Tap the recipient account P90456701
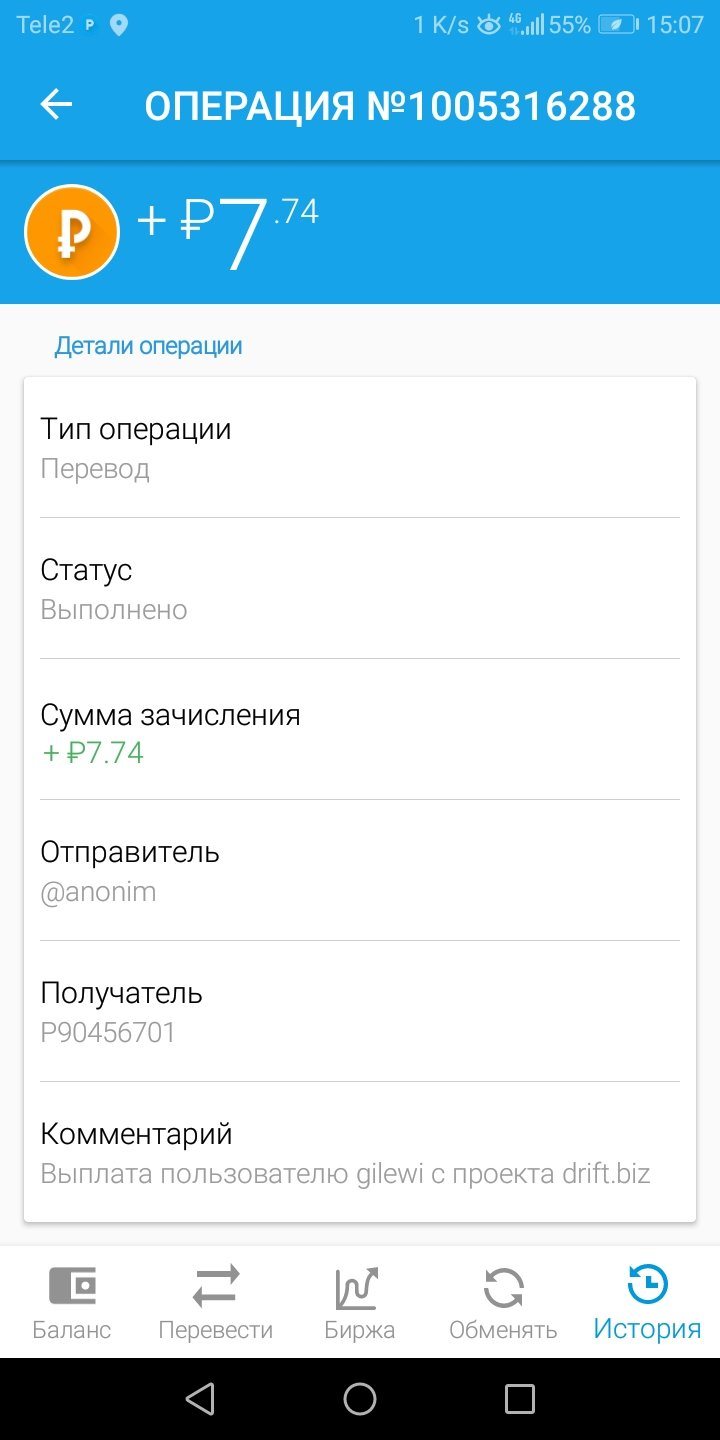Viewport: 720px width, 1440px height. point(108,1033)
